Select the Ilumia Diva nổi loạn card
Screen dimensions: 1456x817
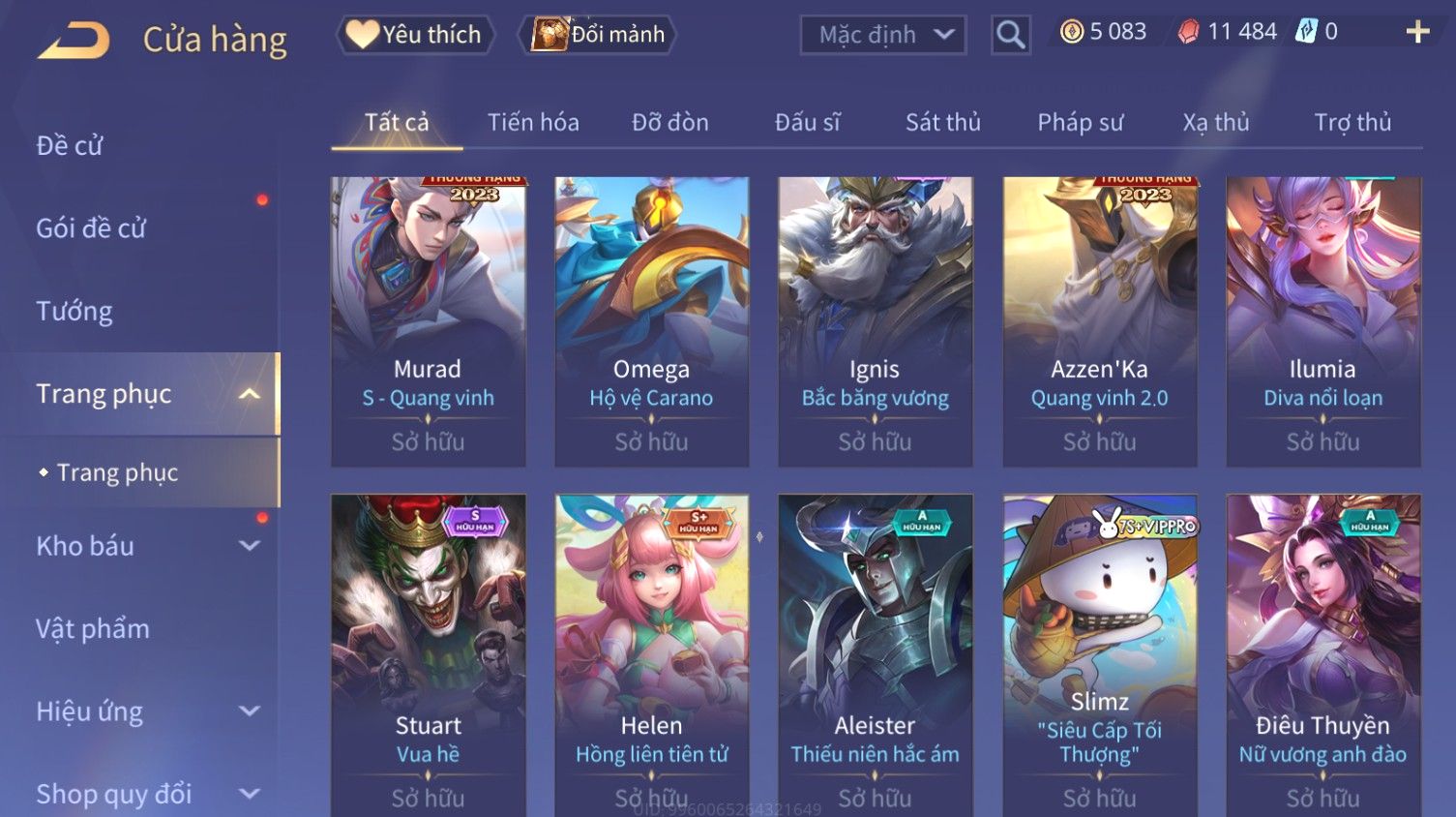pyautogui.click(x=1322, y=321)
